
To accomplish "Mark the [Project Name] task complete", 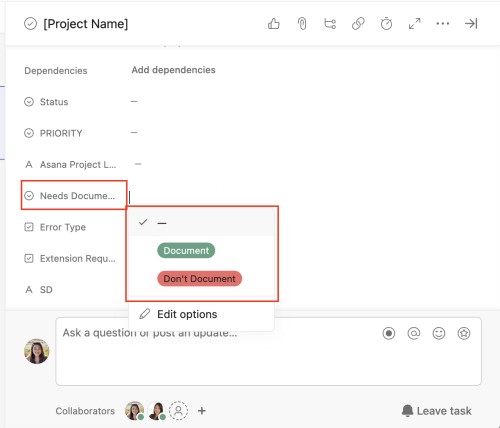I will pos(30,24).
